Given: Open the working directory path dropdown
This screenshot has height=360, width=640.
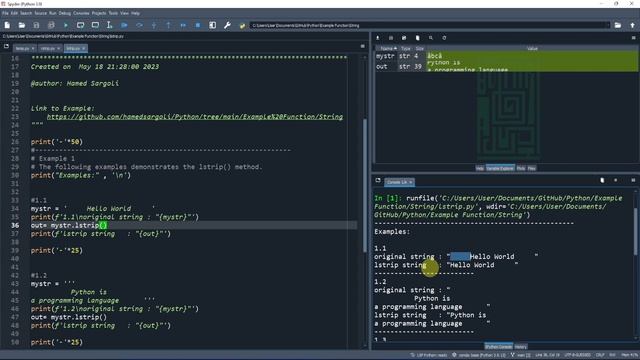Looking at the screenshot, I should point(607,25).
